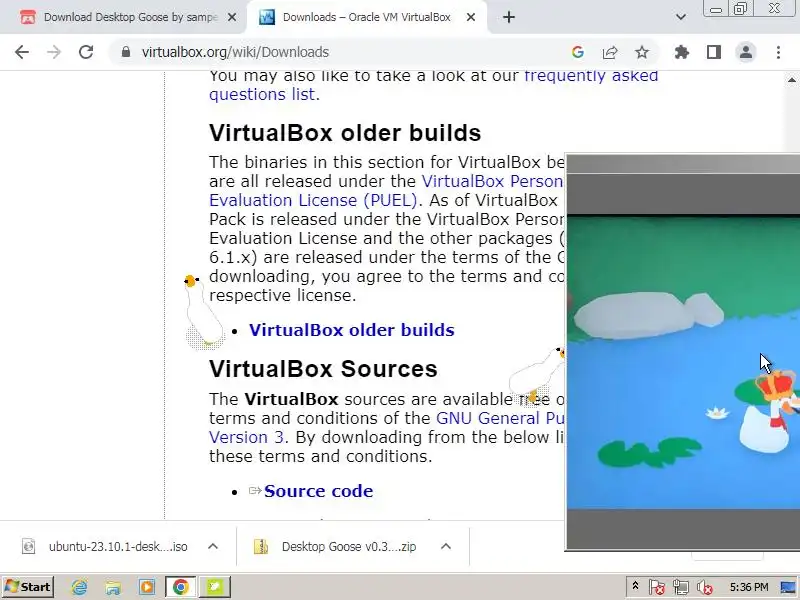This screenshot has width=800, height=600.
Task: Close the Download Desktop Goose tab
Action: coord(232,17)
